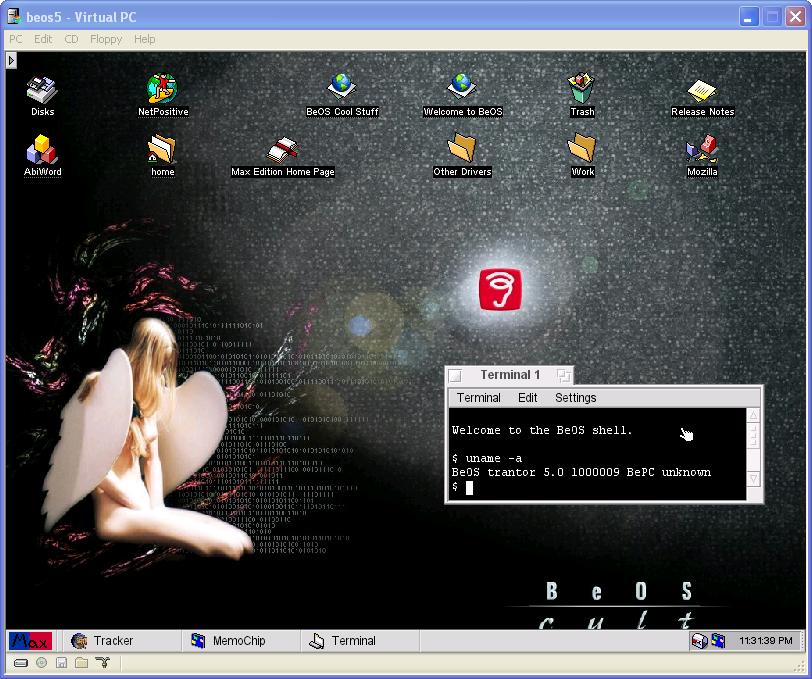The width and height of the screenshot is (812, 679).
Task: Click the Virtual PC floppy disk status icon
Action: 61,662
